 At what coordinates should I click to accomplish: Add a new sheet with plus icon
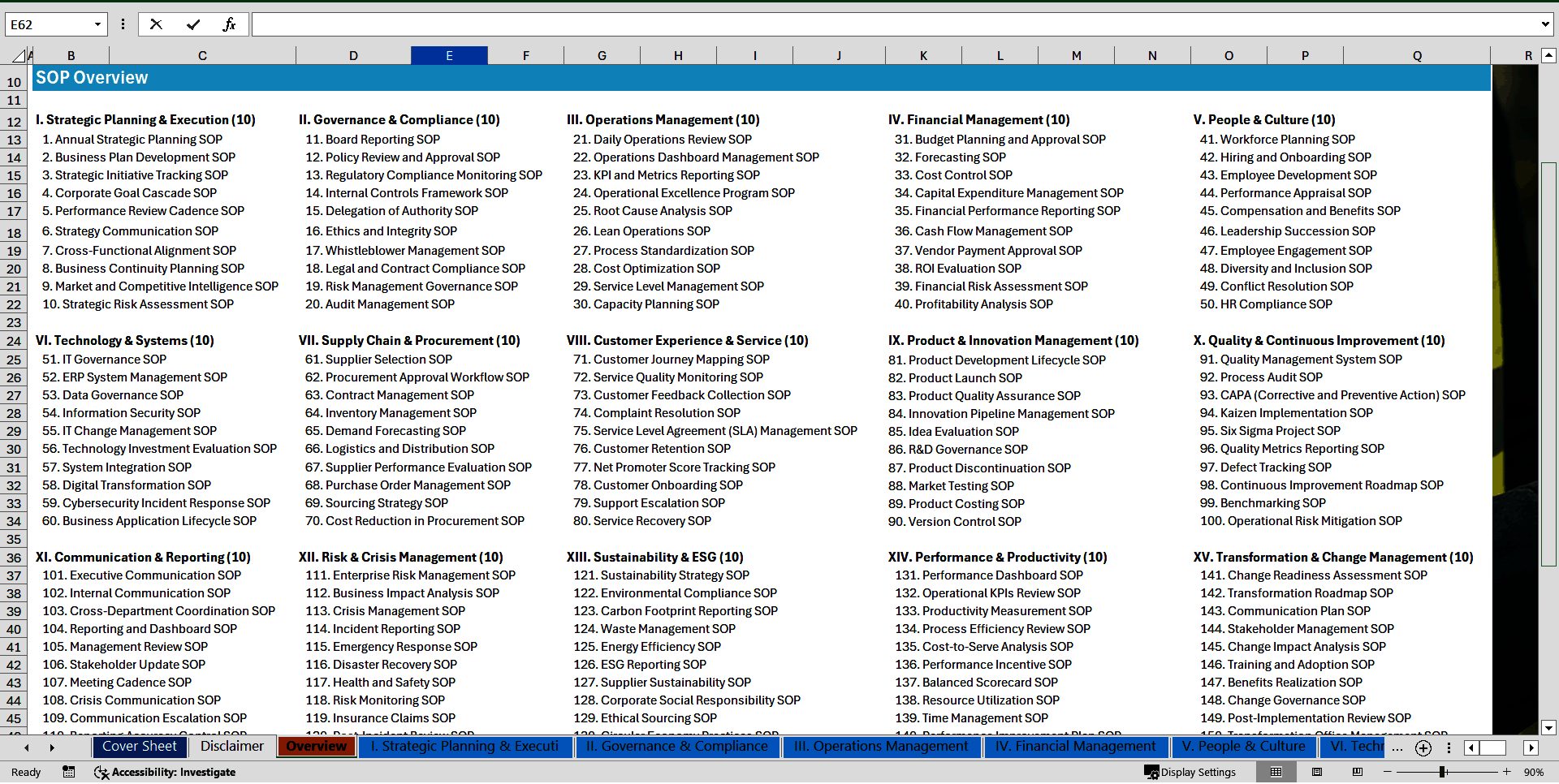(x=1423, y=747)
